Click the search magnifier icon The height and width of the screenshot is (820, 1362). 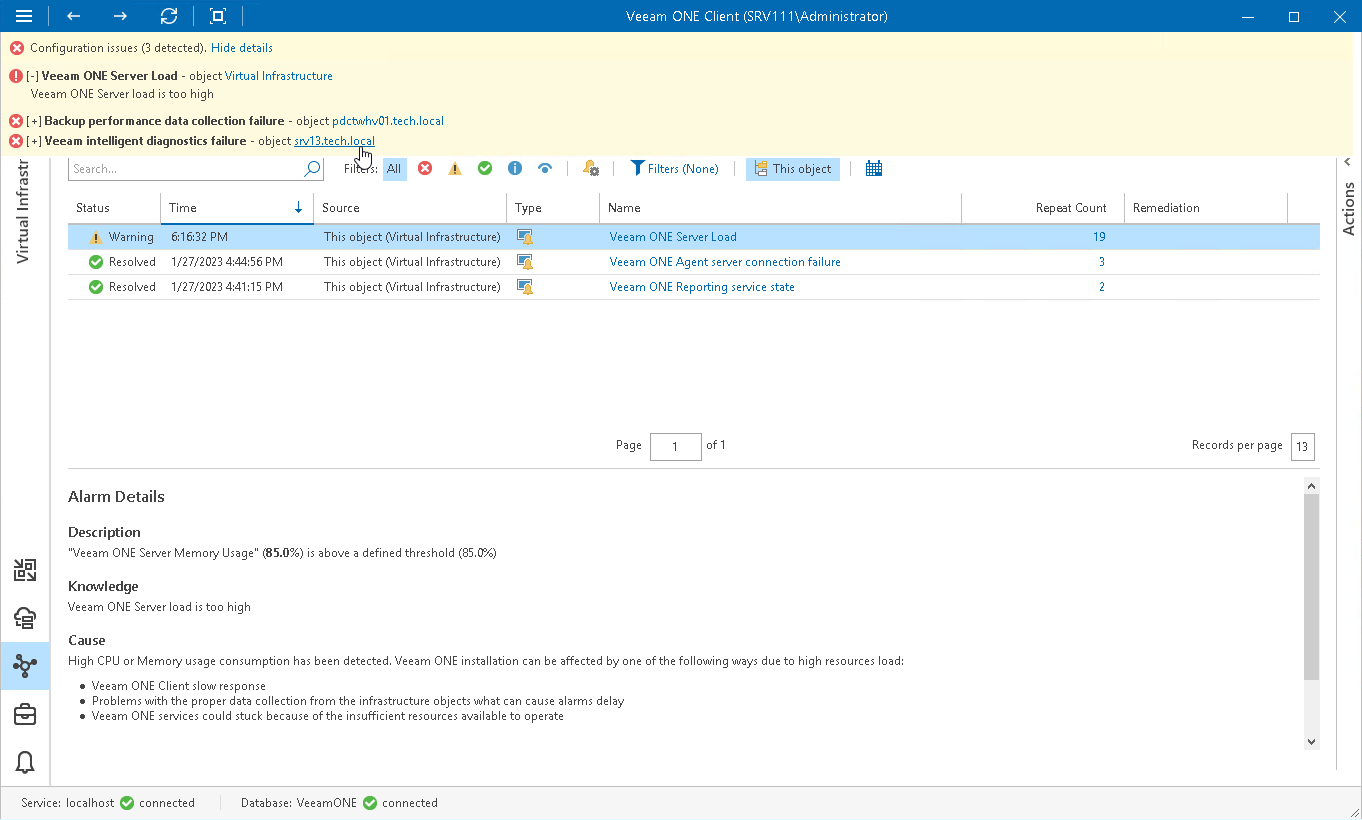[313, 169]
